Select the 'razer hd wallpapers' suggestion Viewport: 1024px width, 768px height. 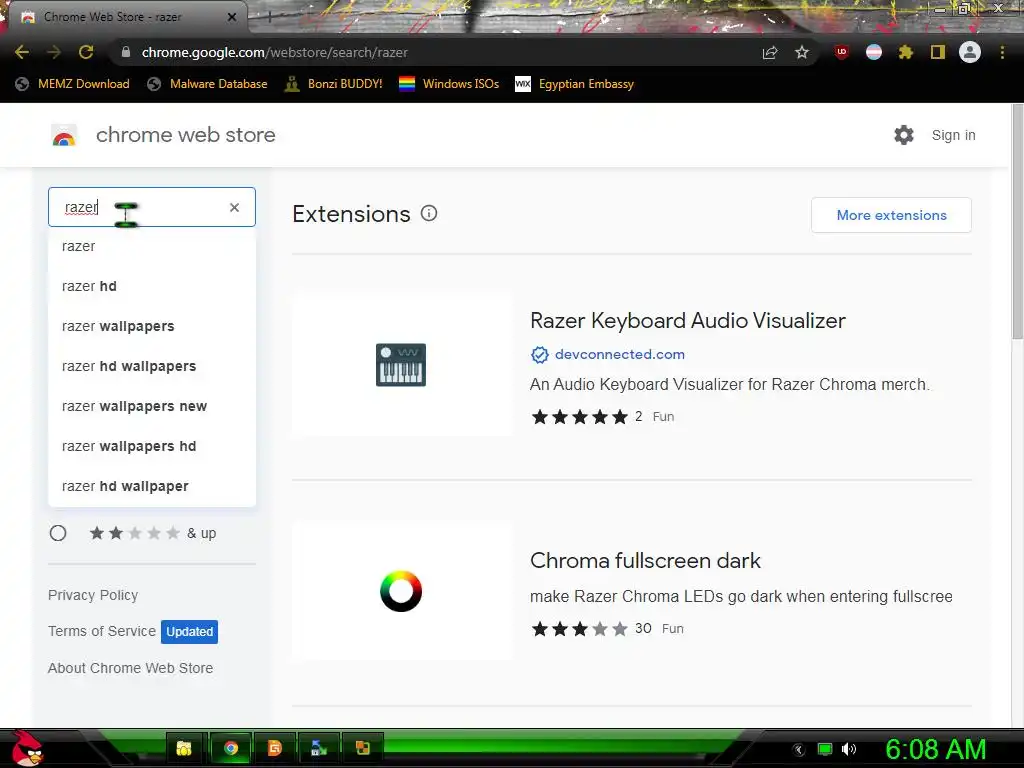pos(152,366)
